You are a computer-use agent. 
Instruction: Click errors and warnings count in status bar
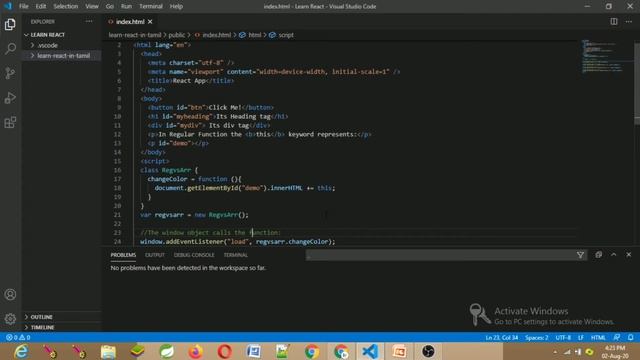[x=18, y=338]
